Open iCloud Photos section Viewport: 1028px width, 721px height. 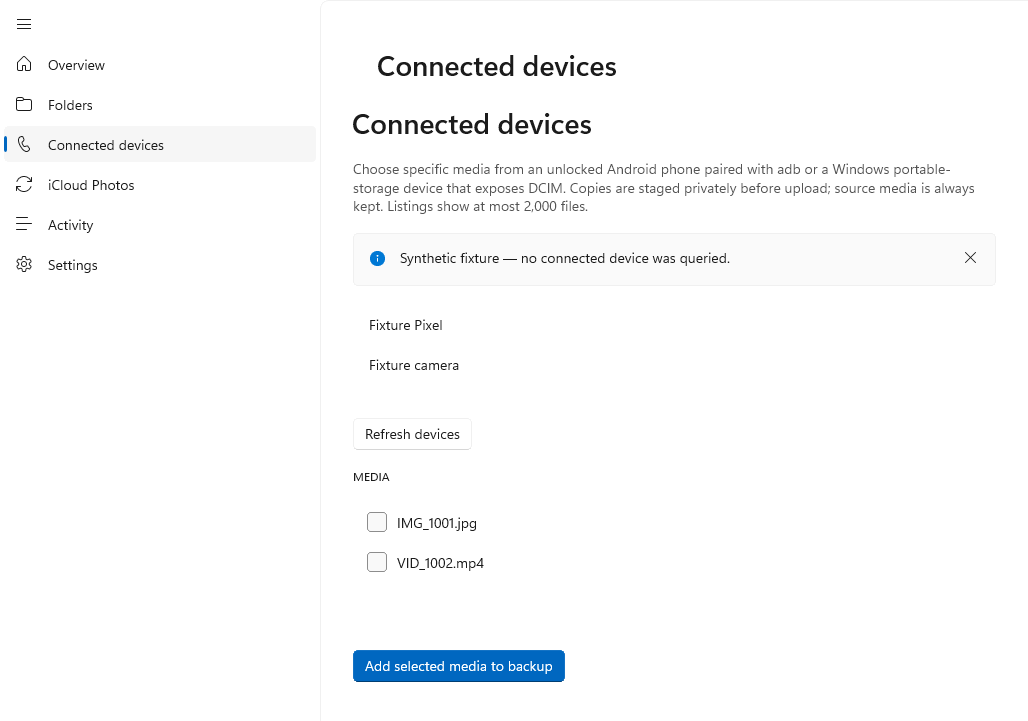click(x=160, y=185)
